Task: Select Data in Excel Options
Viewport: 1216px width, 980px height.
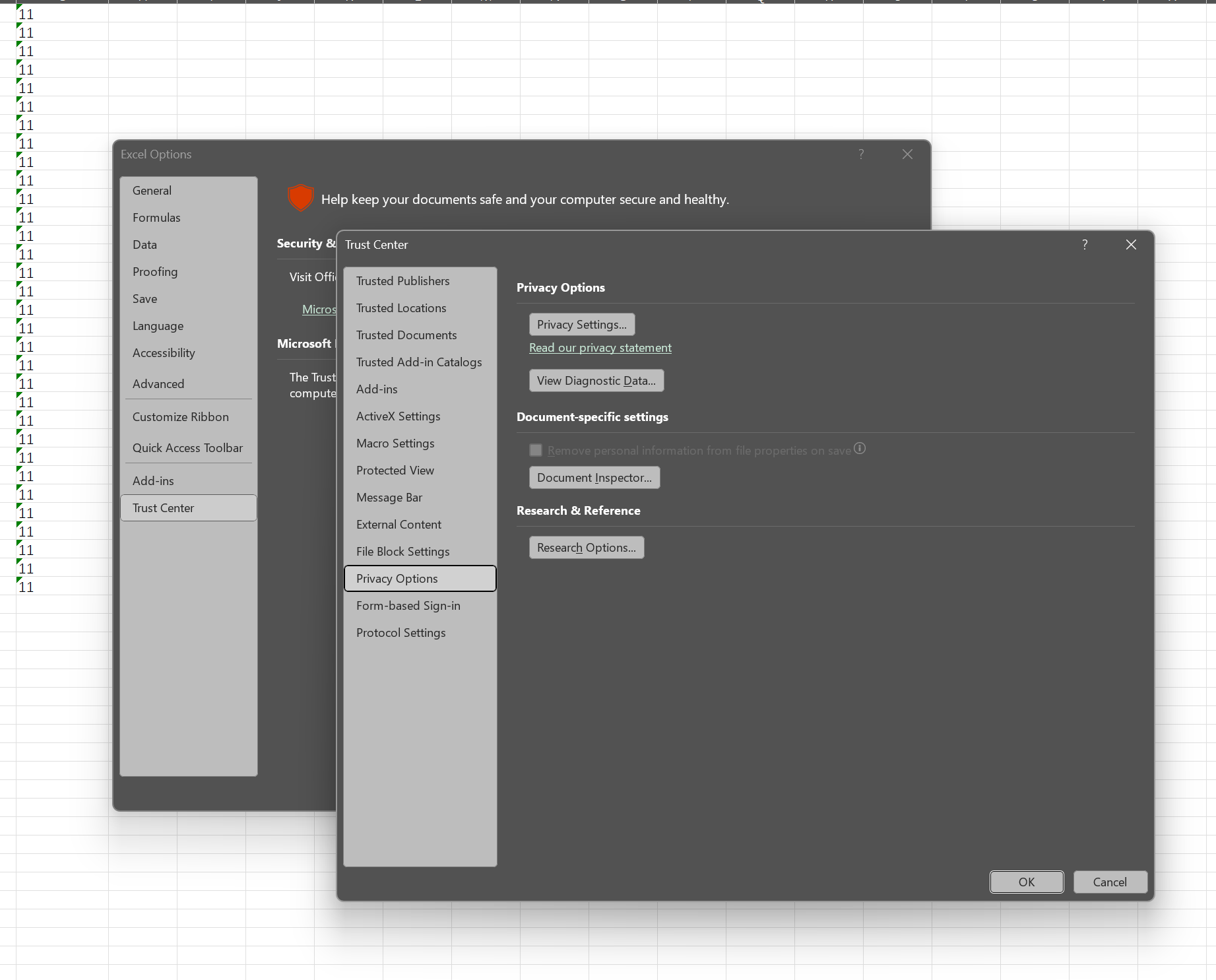Action: point(189,245)
